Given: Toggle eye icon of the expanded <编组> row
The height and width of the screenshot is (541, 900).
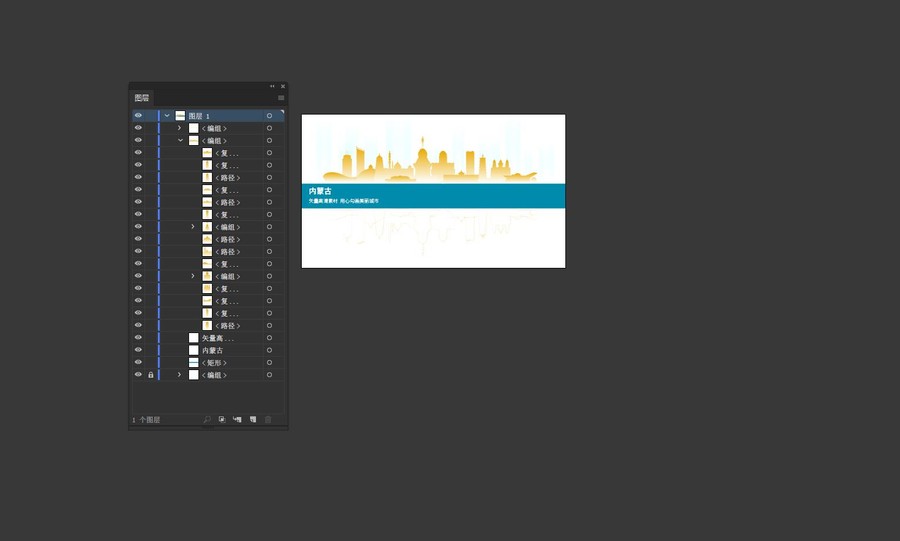Looking at the screenshot, I should click(x=138, y=140).
